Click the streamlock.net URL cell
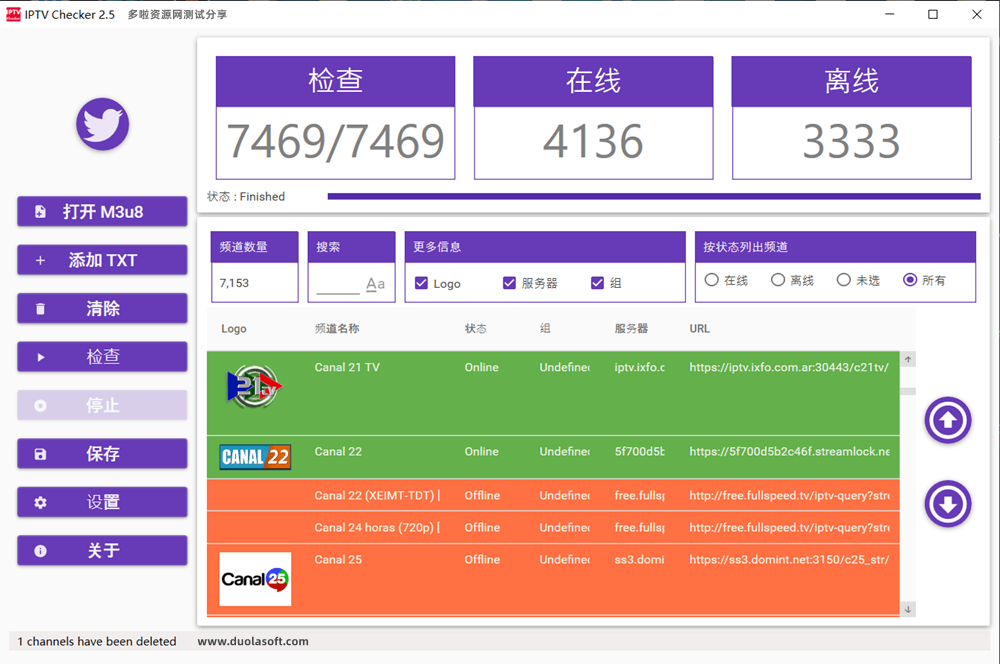Viewport: 1000px width, 664px height. click(789, 452)
